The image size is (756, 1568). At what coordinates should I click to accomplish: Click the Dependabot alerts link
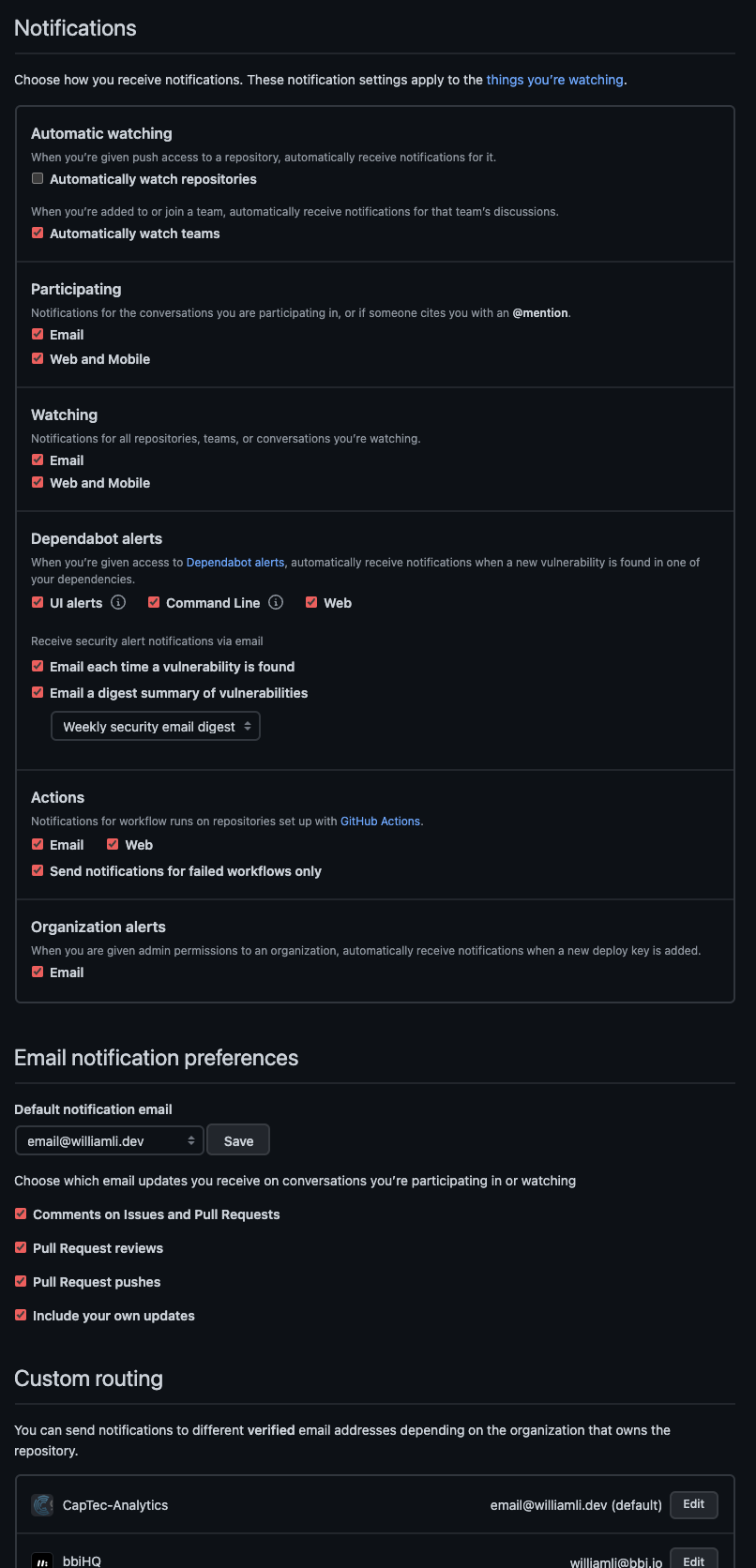tap(234, 562)
